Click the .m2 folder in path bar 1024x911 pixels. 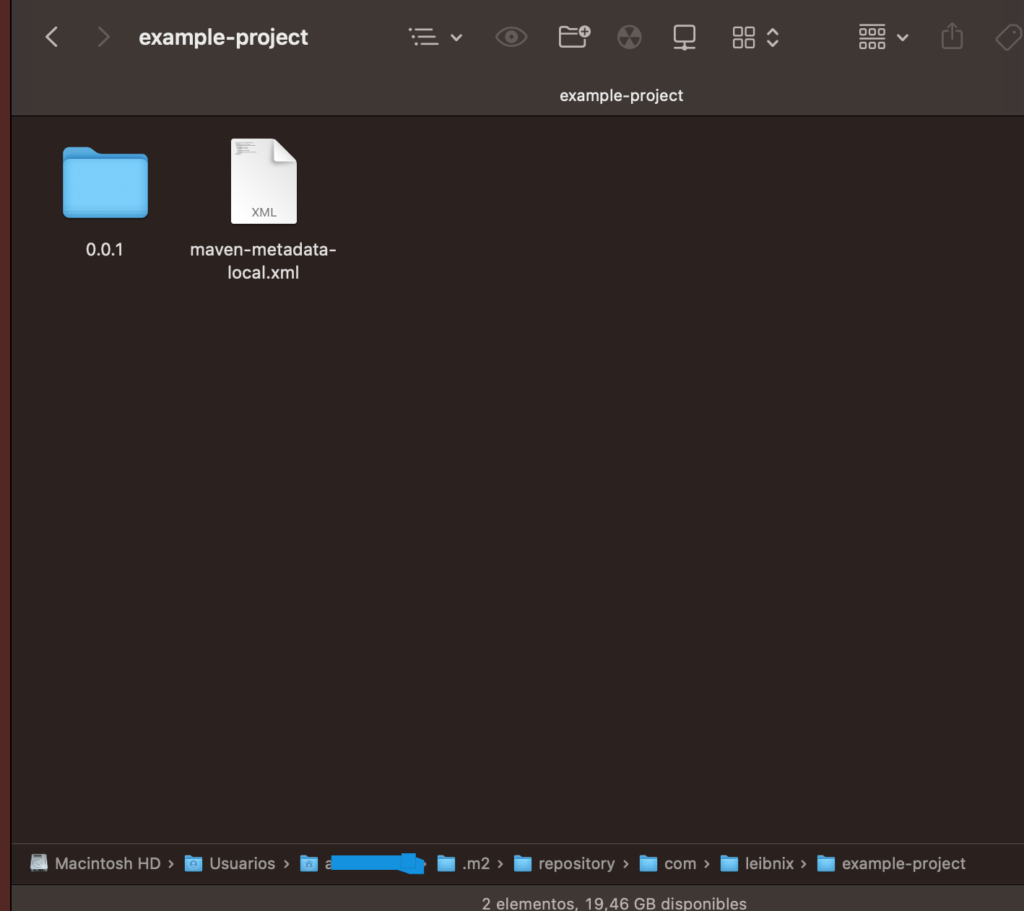[475, 863]
